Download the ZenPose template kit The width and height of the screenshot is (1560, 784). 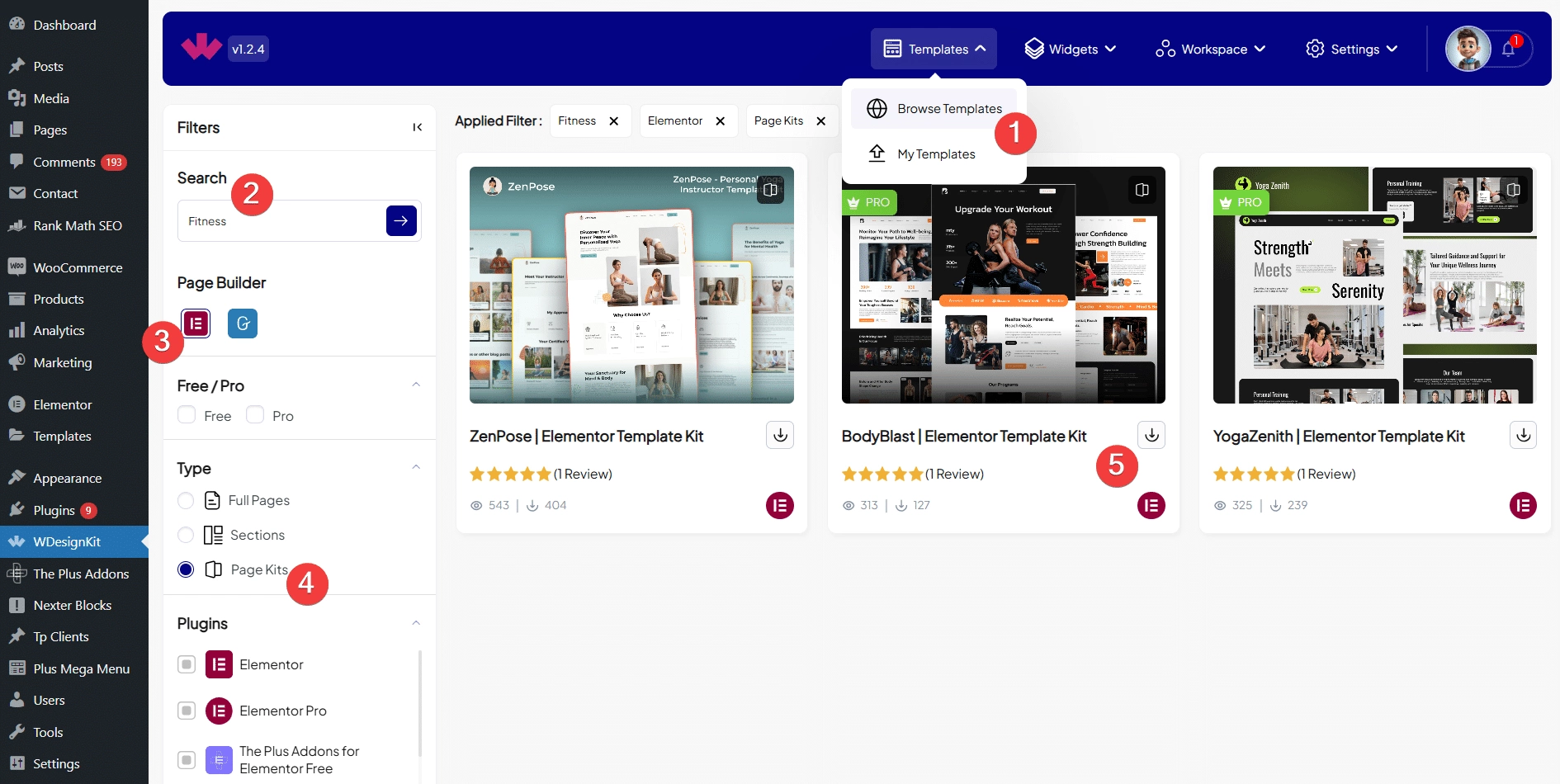(779, 435)
